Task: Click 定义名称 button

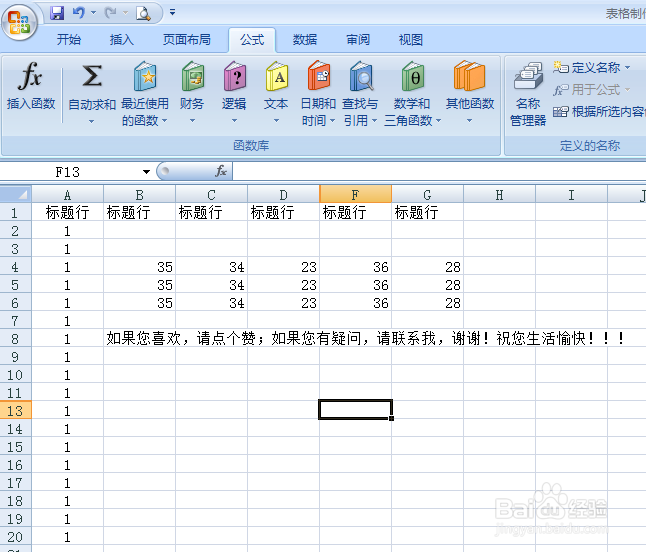Action: tap(586, 67)
